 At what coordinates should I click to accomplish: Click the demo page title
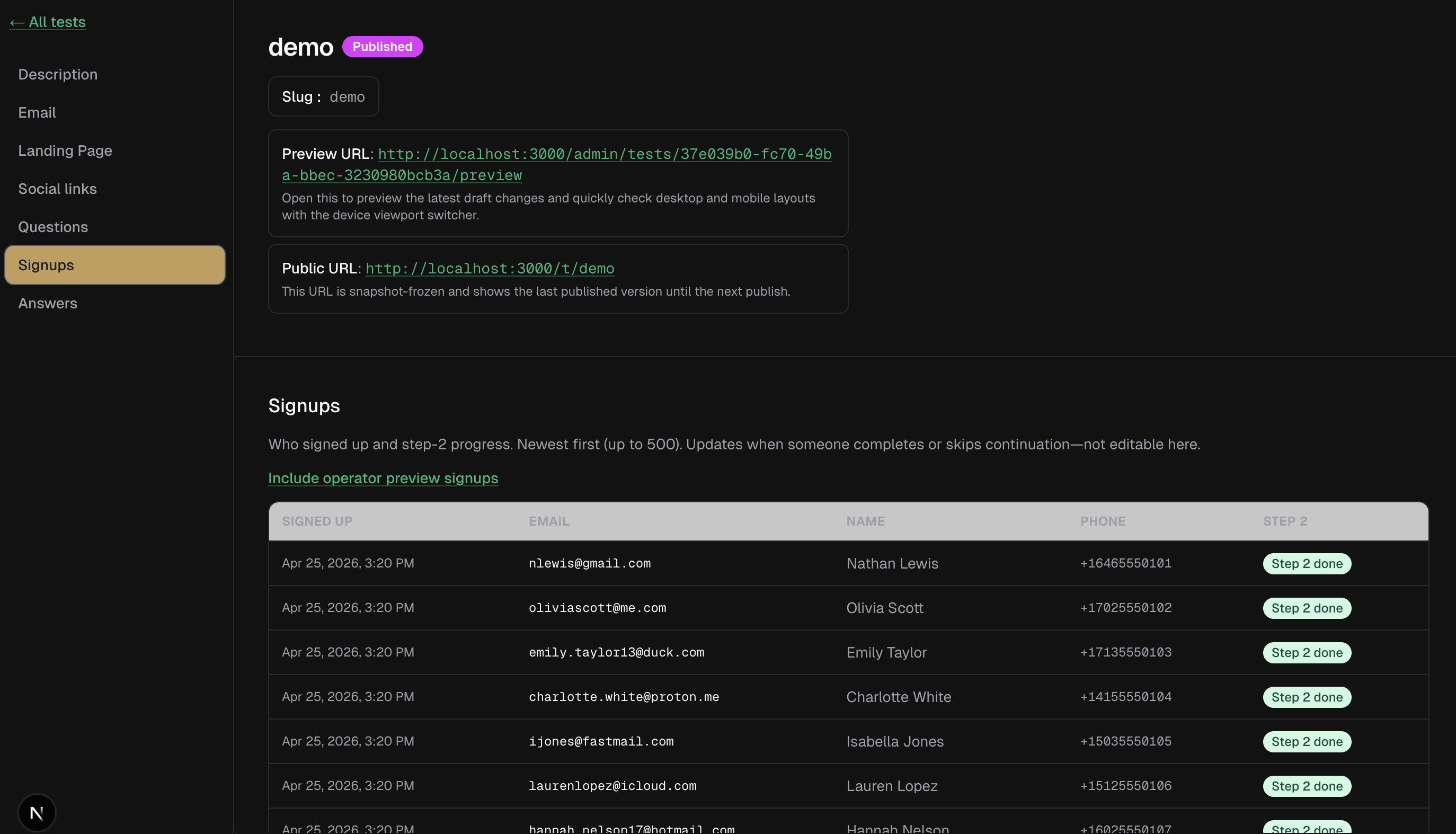301,47
